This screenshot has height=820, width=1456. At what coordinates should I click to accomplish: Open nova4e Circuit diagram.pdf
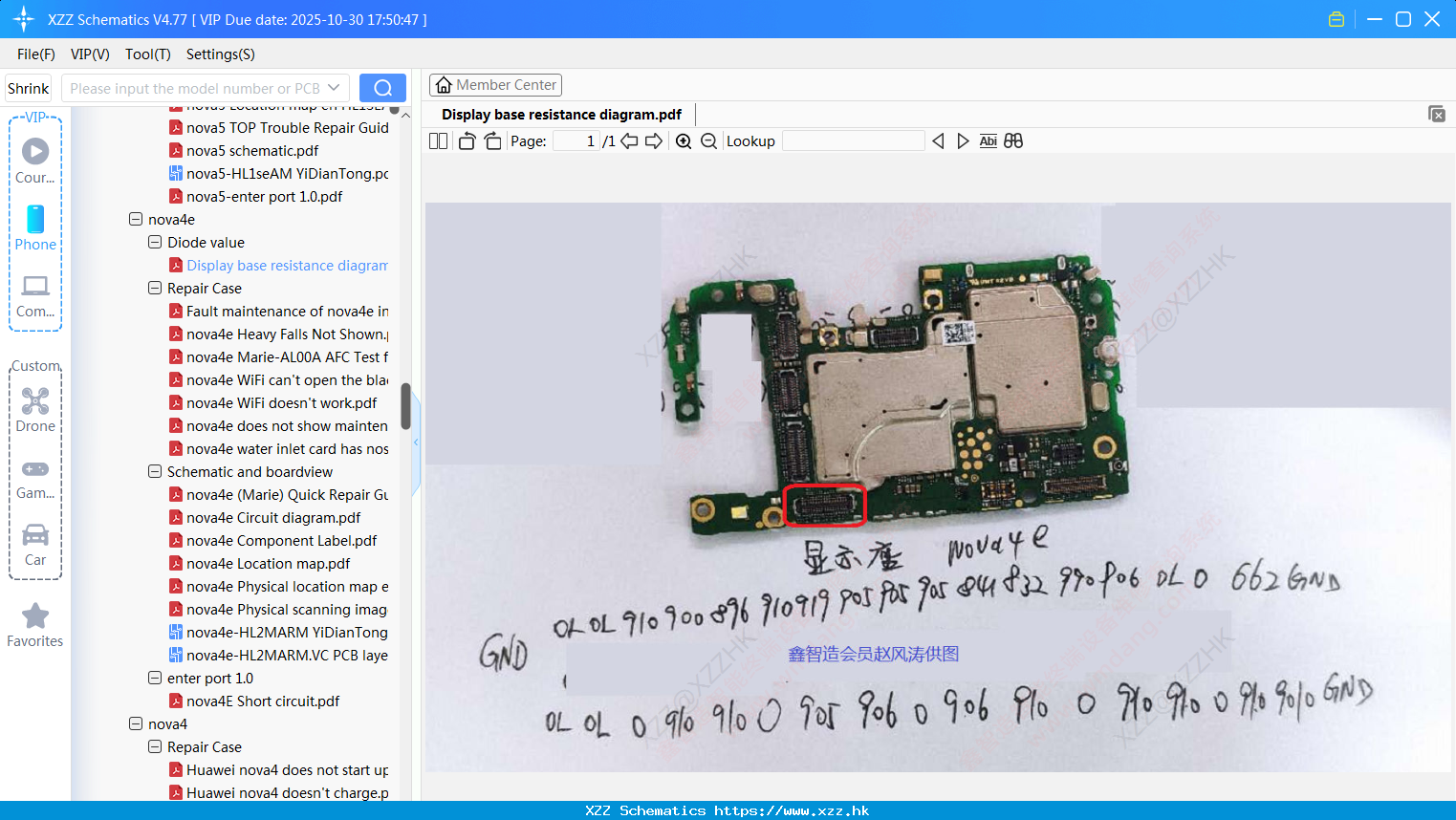273,518
